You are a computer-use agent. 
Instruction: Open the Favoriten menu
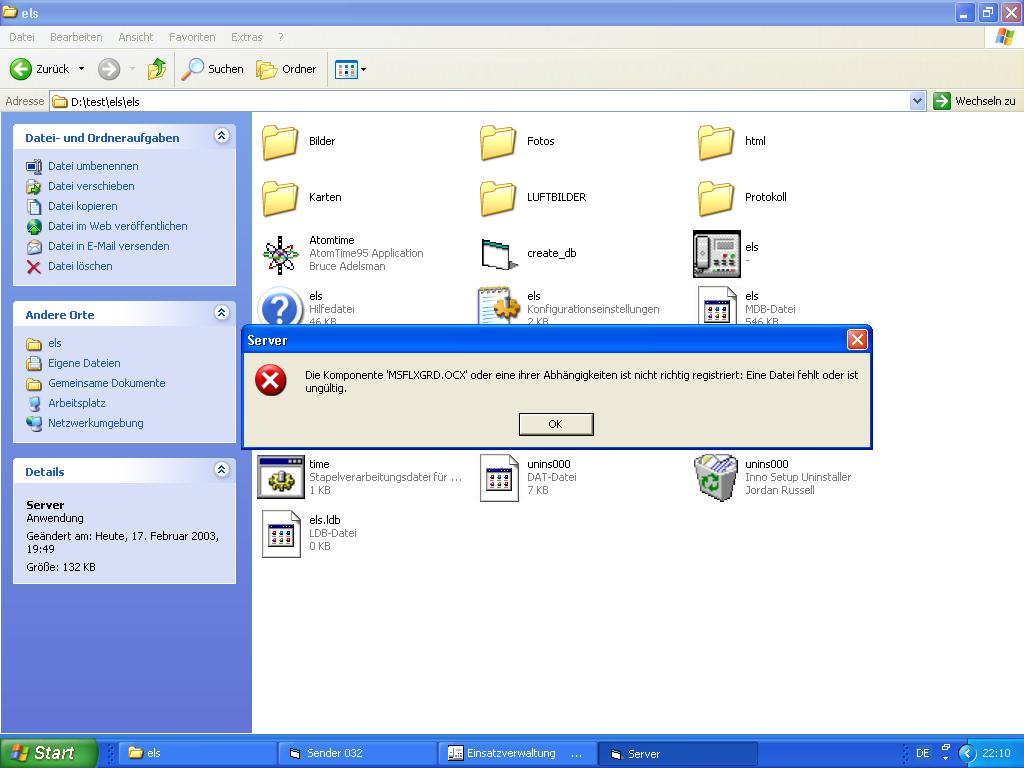(192, 37)
